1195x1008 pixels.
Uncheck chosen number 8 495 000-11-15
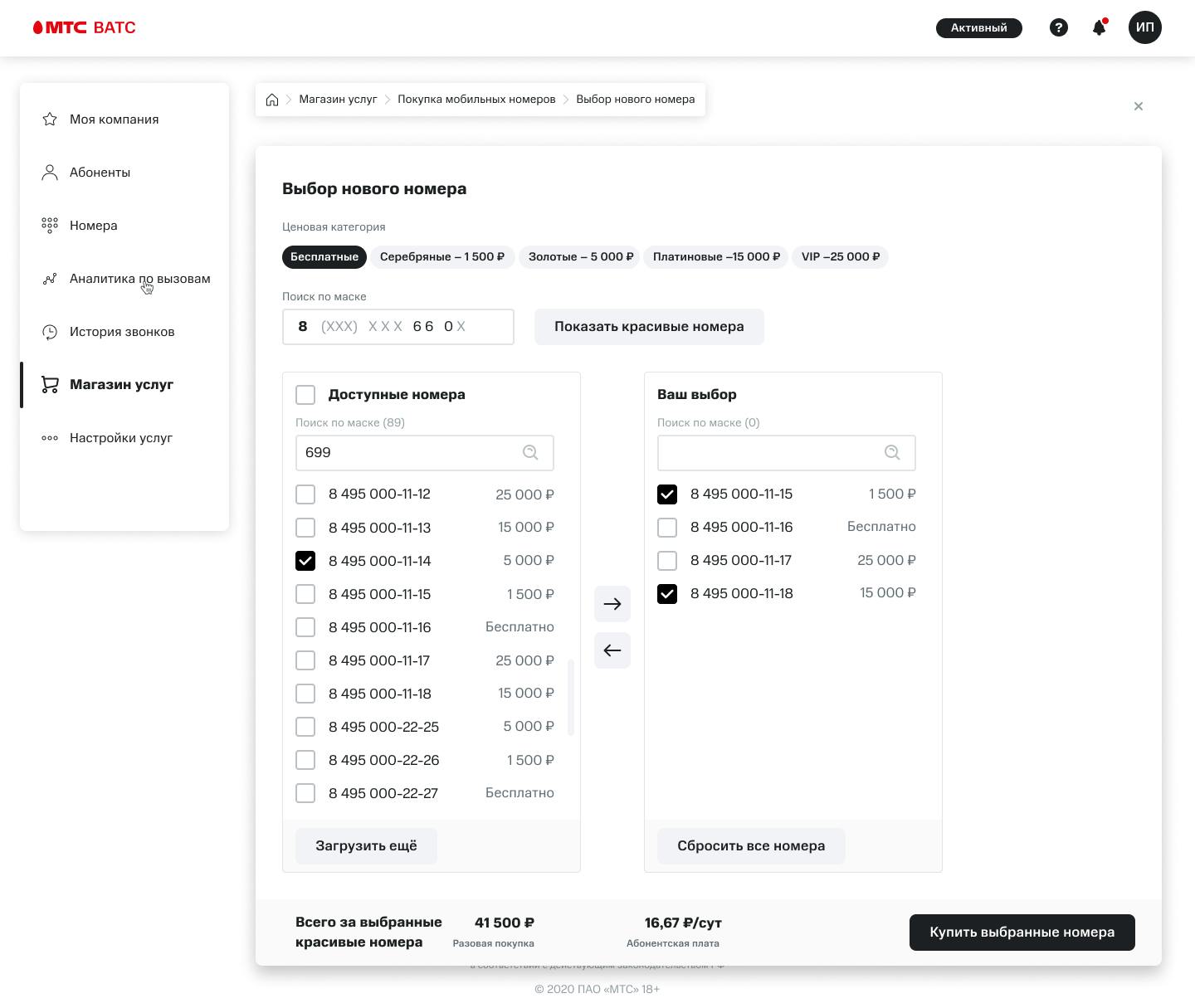(667, 494)
